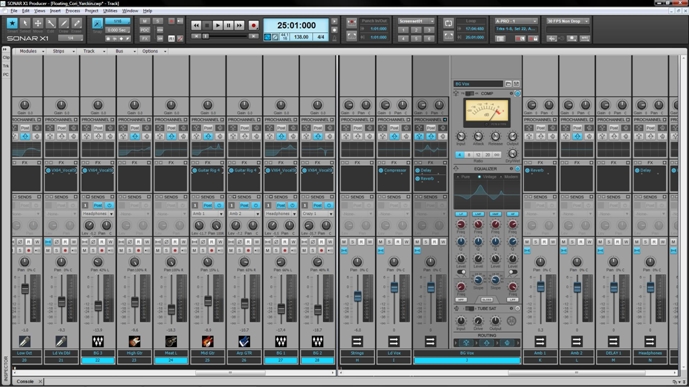Expand the console Track menu
Screen dimensions: 689x387
[x=91, y=51]
